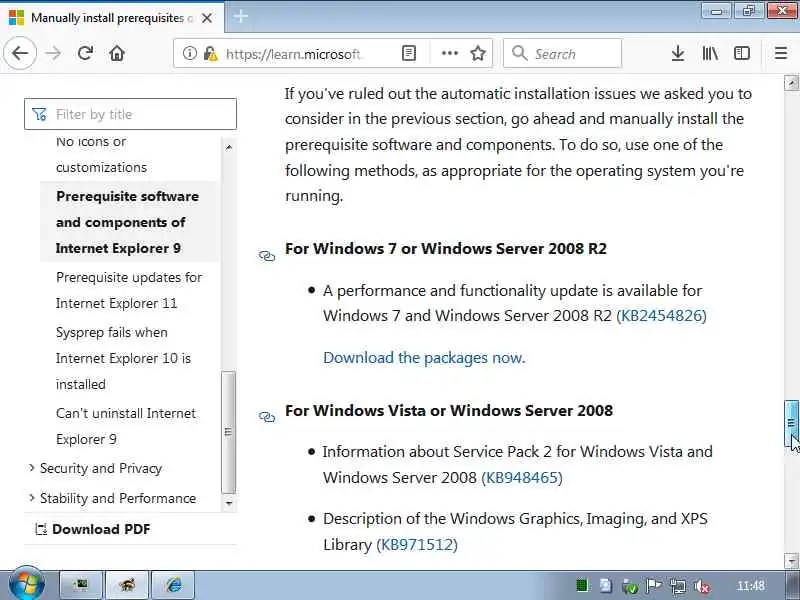The height and width of the screenshot is (600, 800).
Task: Open the KB2454826 link
Action: click(661, 315)
